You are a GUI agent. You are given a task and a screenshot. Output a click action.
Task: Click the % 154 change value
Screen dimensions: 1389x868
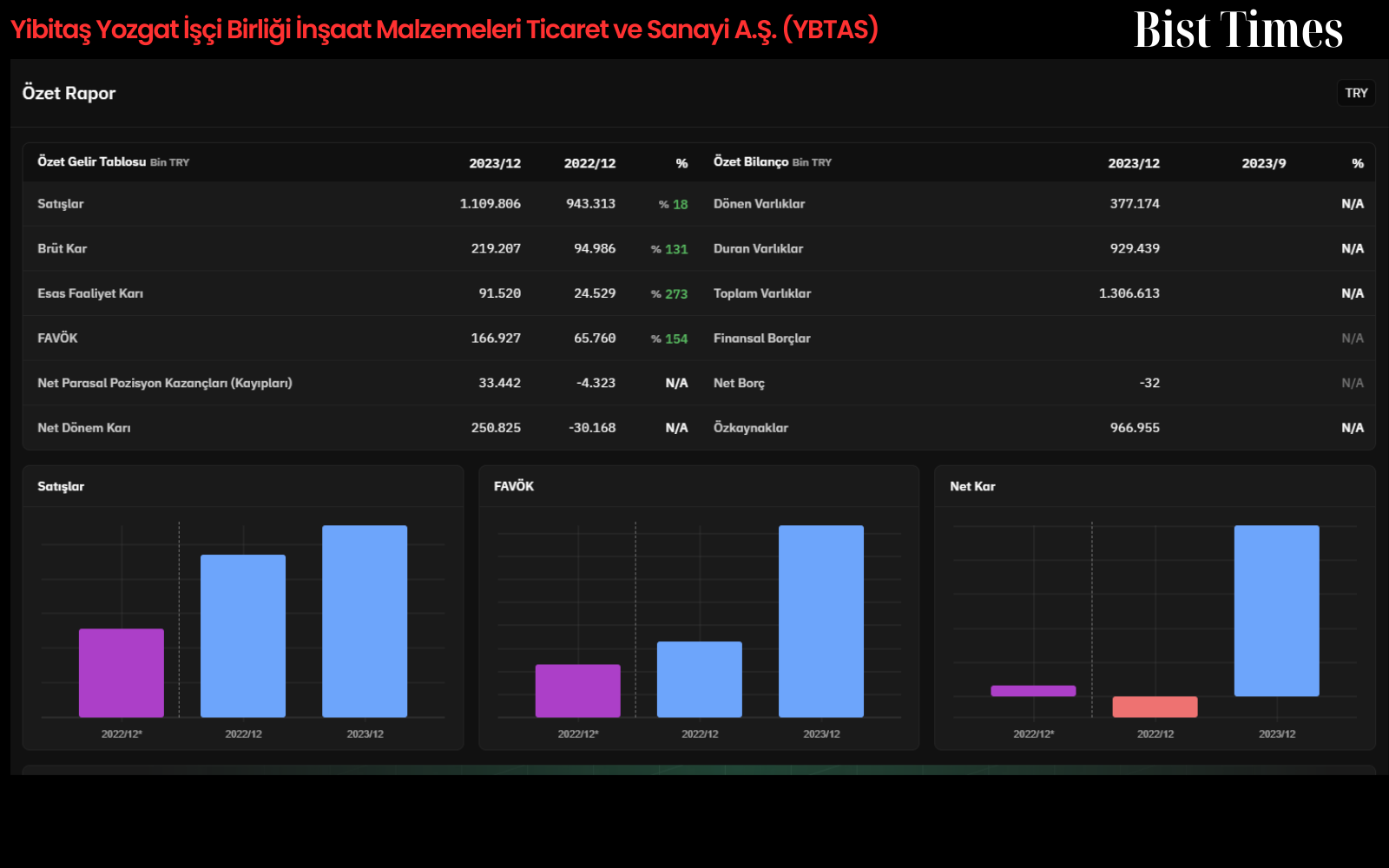[x=669, y=339]
